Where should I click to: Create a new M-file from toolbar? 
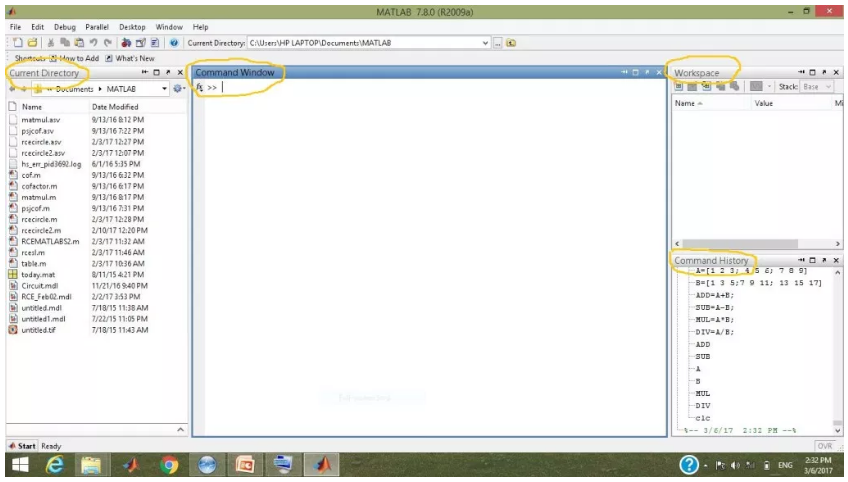tap(18, 43)
